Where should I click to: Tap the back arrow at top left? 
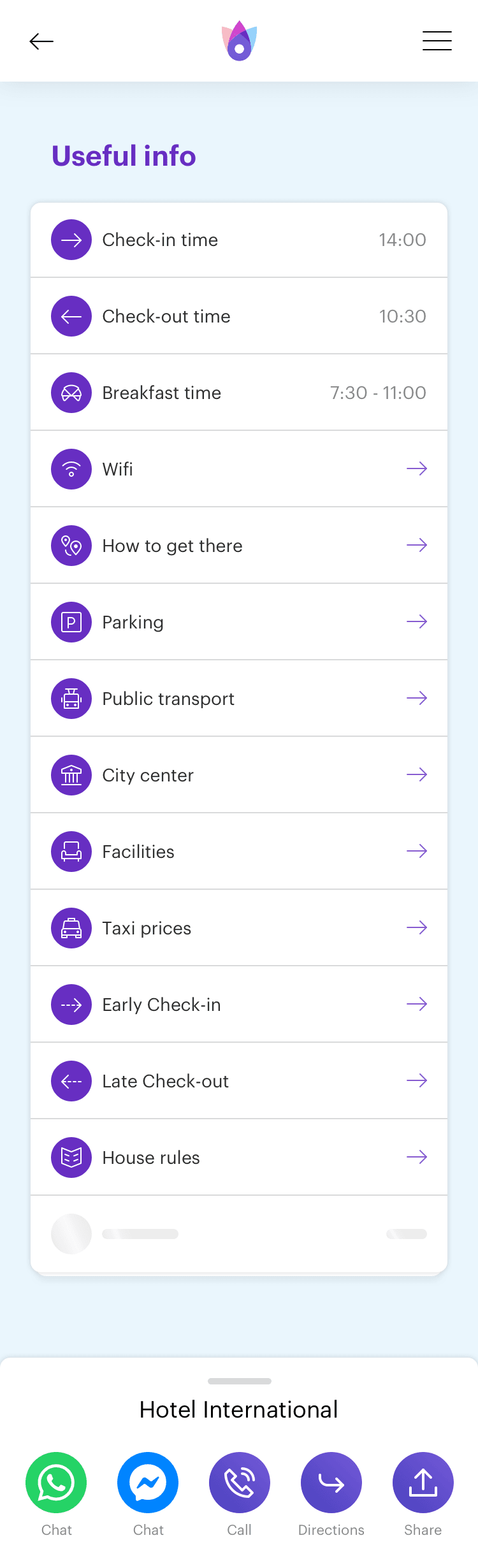point(41,41)
